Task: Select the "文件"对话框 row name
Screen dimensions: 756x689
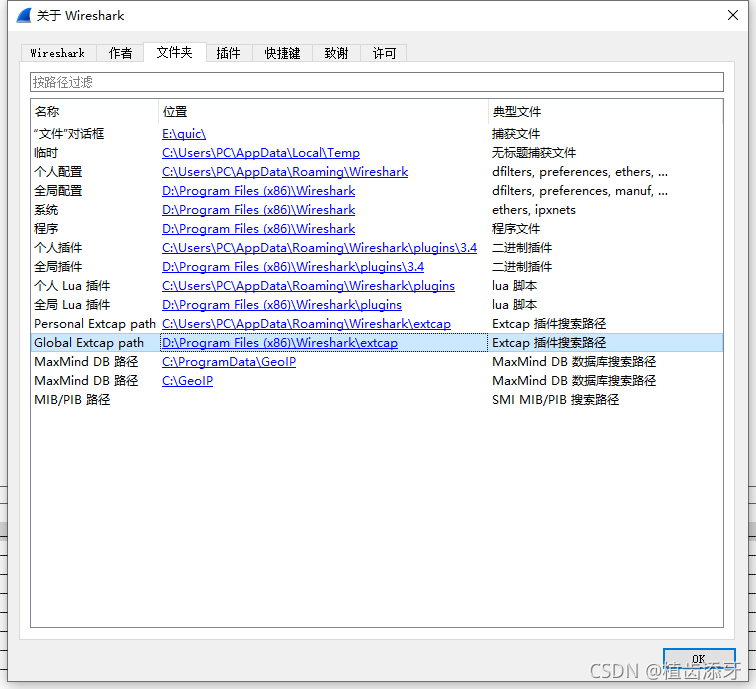Action: coord(69,134)
